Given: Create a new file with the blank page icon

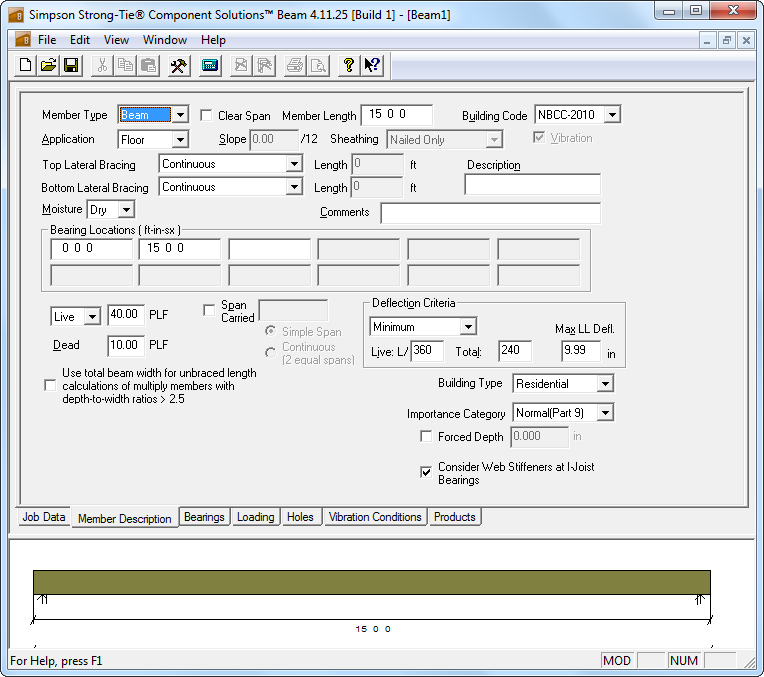Looking at the screenshot, I should coord(25,65).
